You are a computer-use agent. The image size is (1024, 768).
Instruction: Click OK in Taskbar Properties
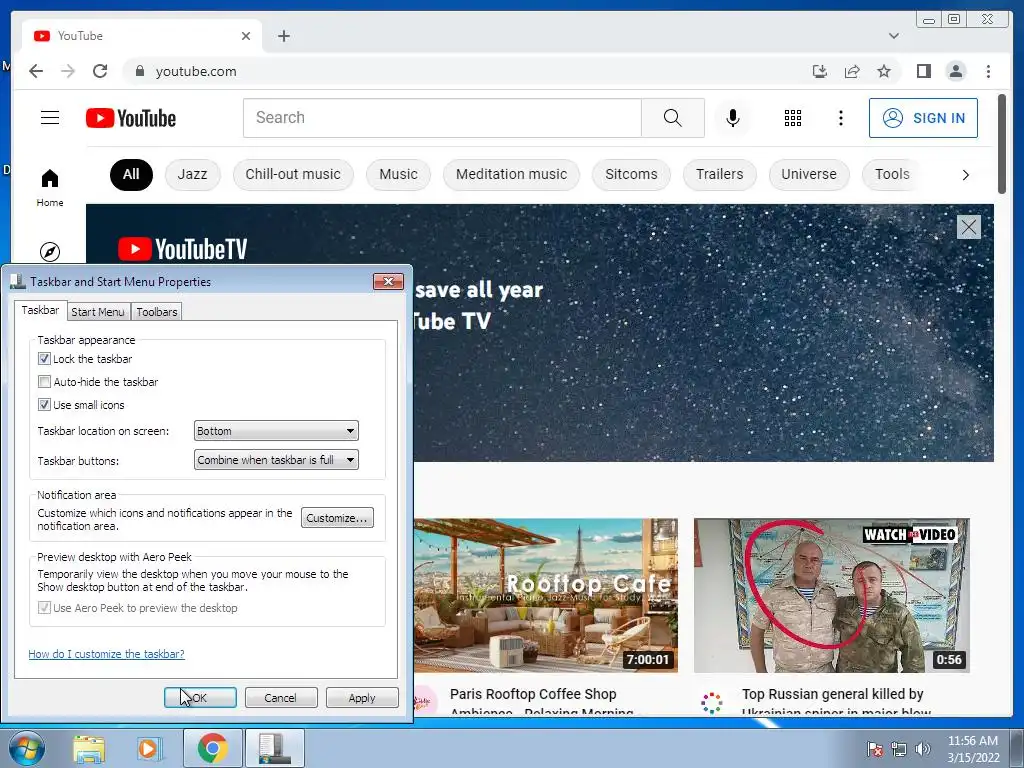[x=200, y=697]
